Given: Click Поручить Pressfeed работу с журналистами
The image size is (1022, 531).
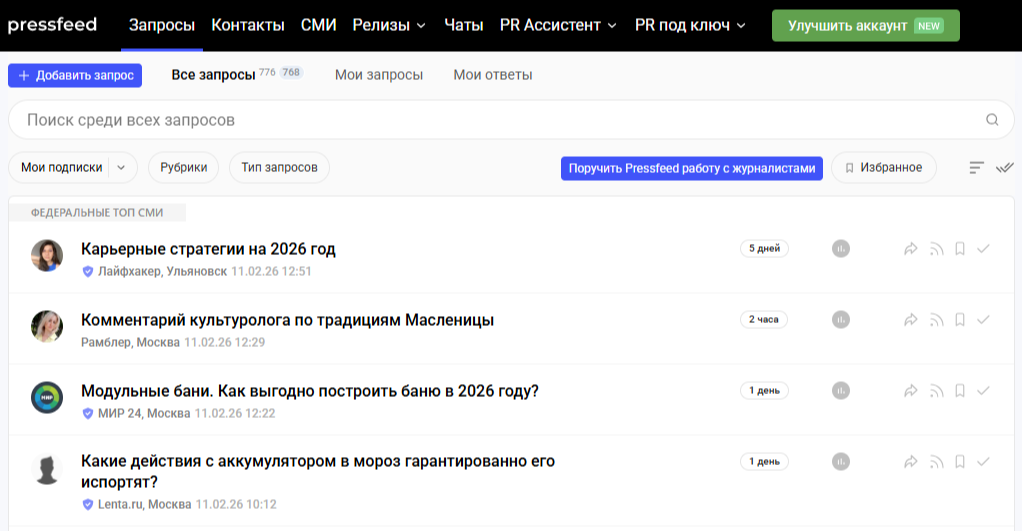Looking at the screenshot, I should click(x=692, y=168).
